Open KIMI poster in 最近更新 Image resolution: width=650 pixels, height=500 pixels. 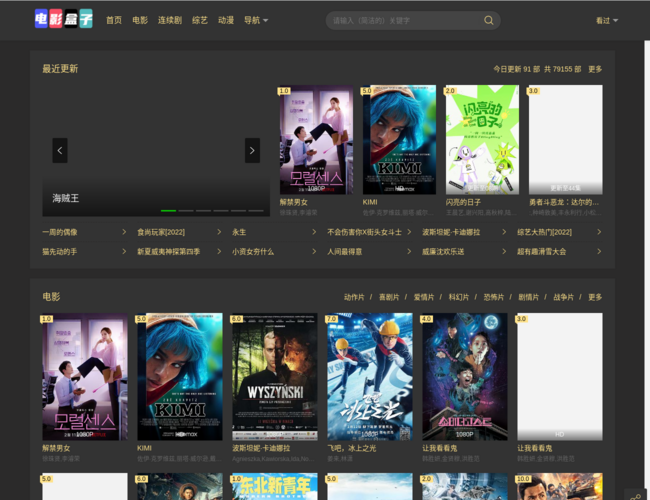click(399, 140)
